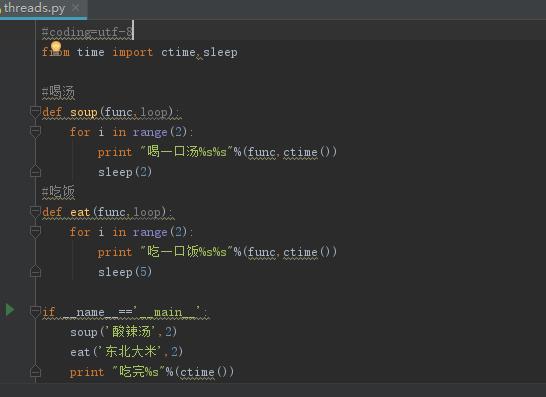
Task: Run the script with the green gutter arrow
Action: (10, 310)
